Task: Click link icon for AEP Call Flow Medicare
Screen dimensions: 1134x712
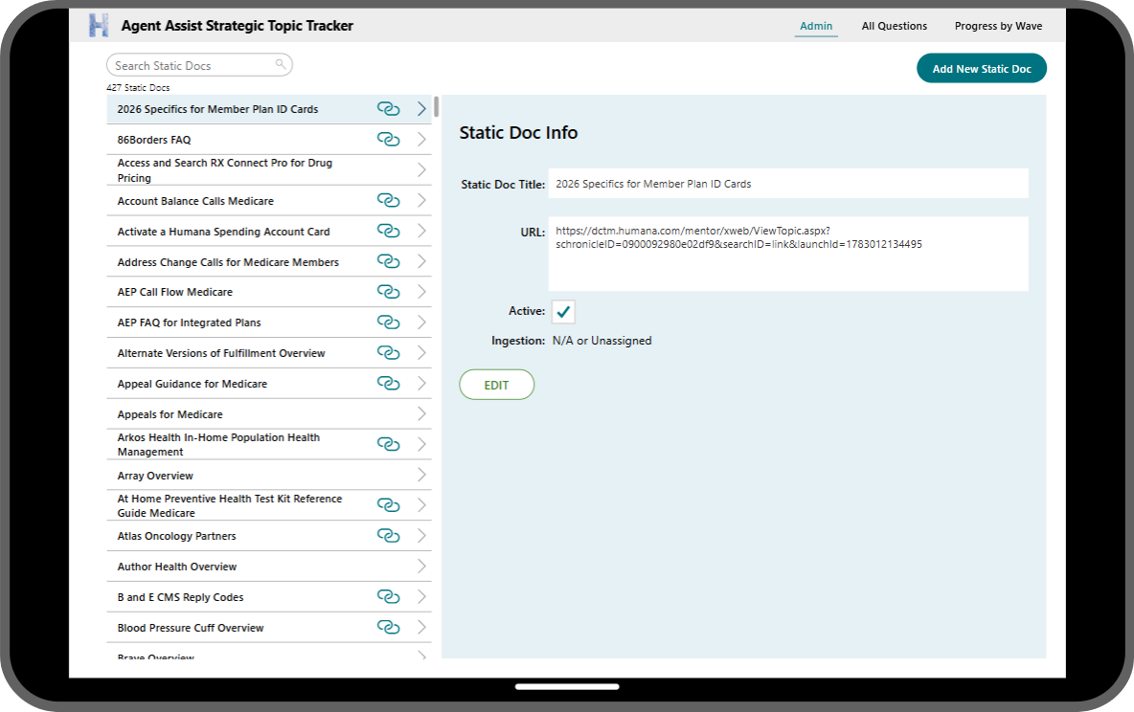Action: 388,292
